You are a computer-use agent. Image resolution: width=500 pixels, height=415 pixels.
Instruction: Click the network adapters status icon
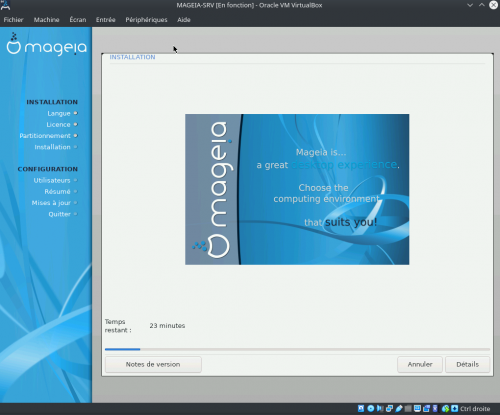(389, 408)
